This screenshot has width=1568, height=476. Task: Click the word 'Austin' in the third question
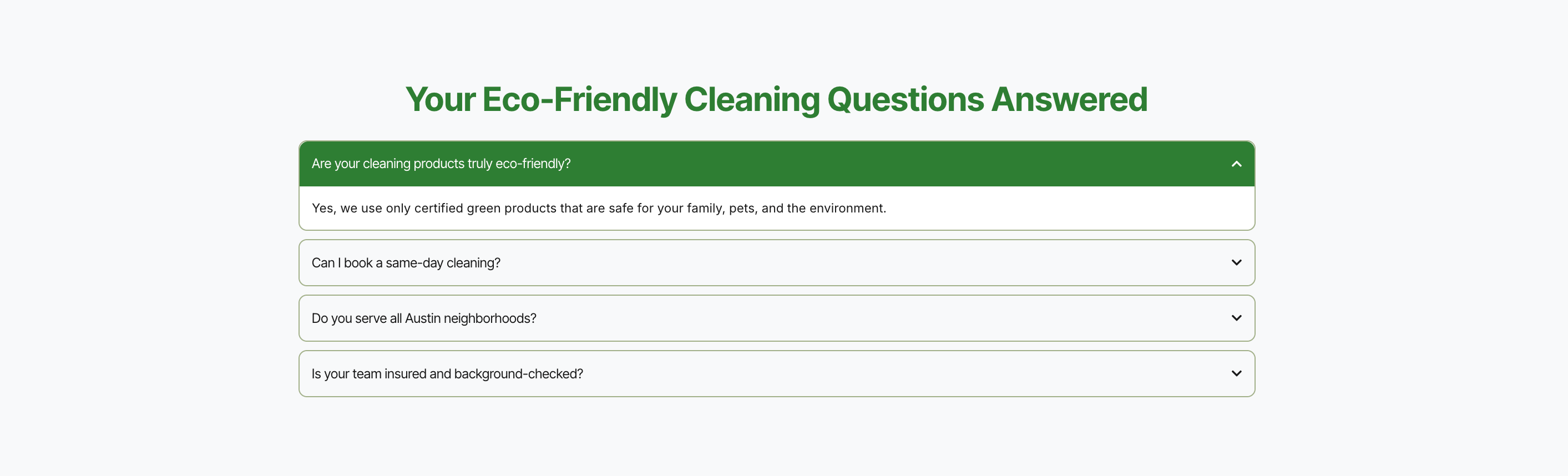[422, 318]
